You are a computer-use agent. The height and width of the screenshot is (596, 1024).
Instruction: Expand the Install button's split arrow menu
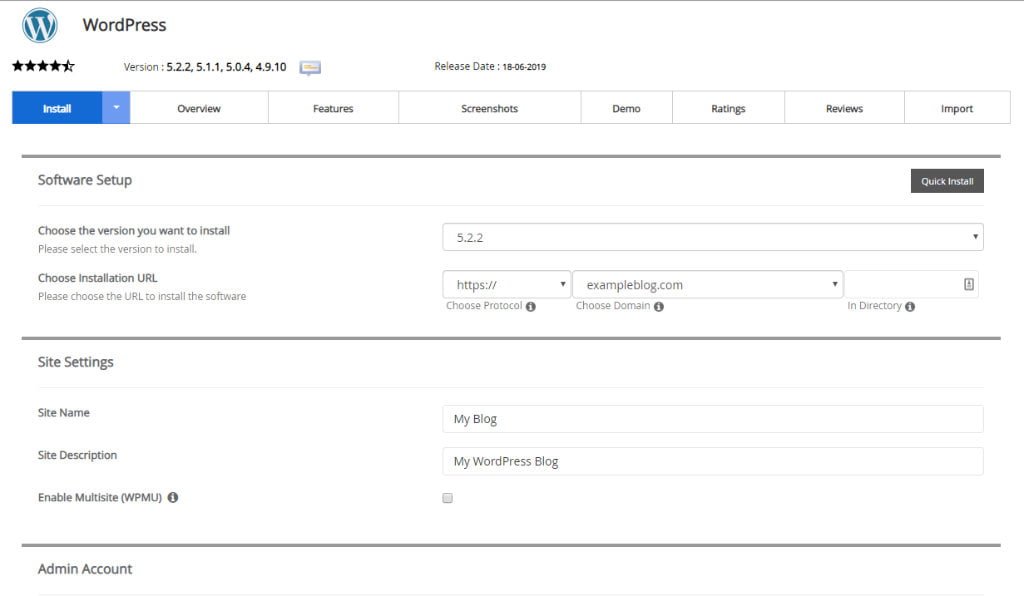(117, 108)
